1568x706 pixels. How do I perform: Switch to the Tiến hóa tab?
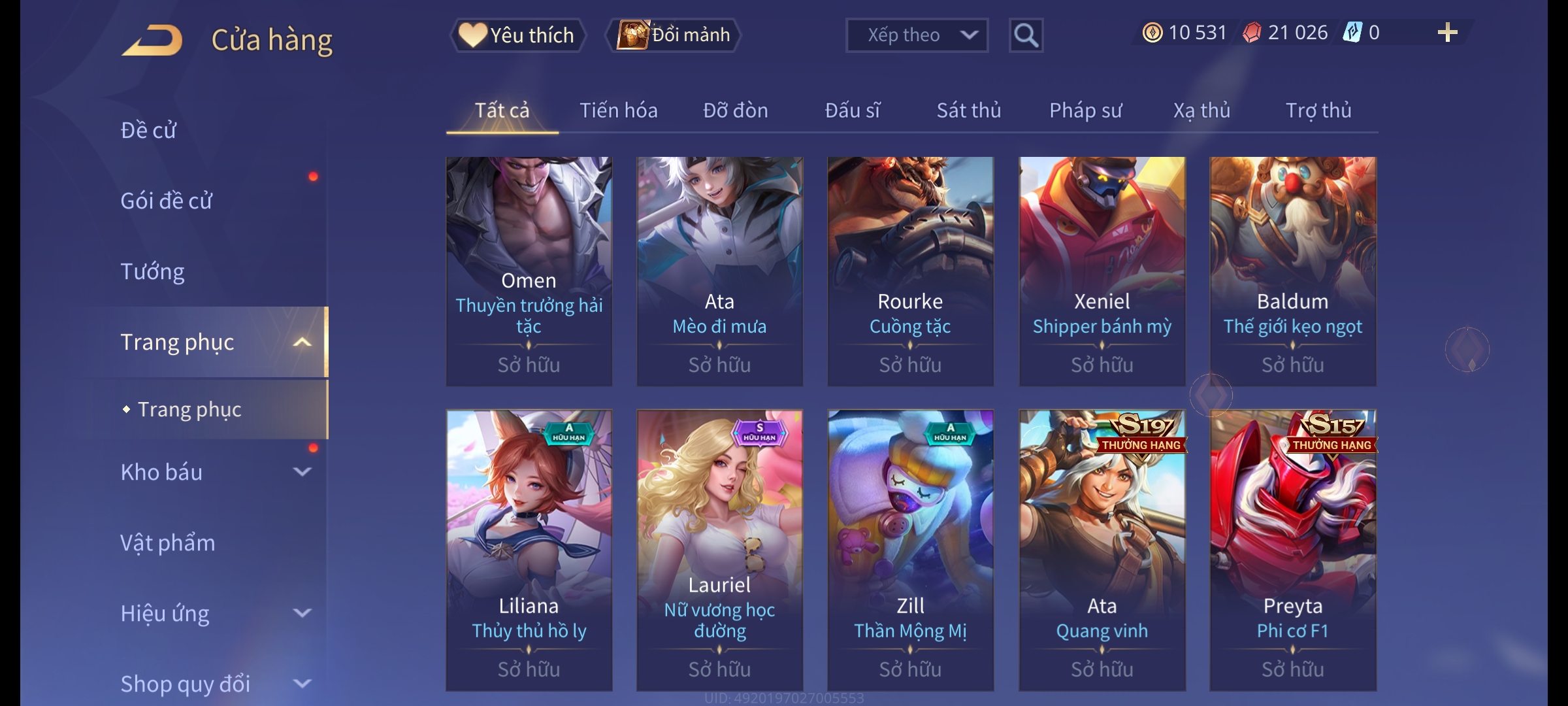coord(618,110)
